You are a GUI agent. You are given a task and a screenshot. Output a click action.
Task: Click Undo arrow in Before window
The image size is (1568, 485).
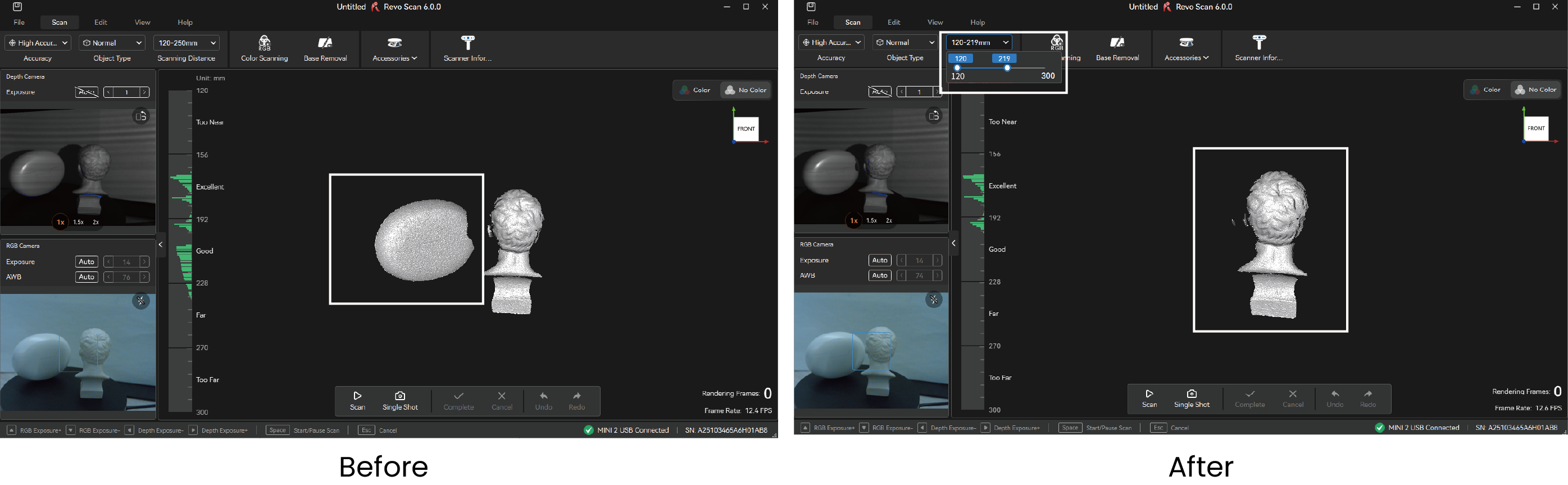pos(544,396)
